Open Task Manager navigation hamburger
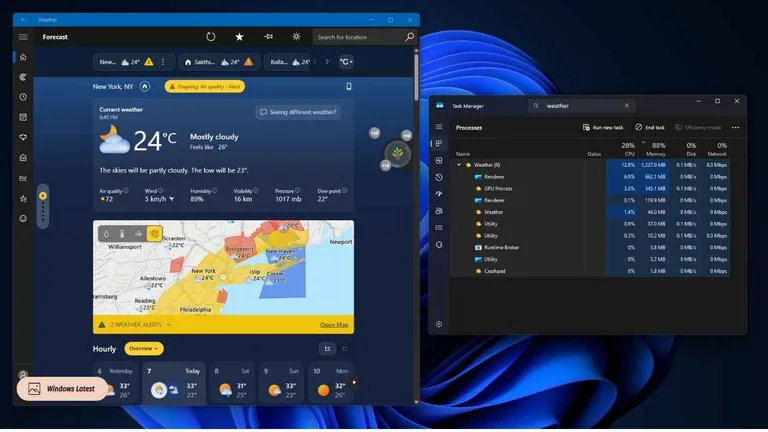 [x=439, y=127]
